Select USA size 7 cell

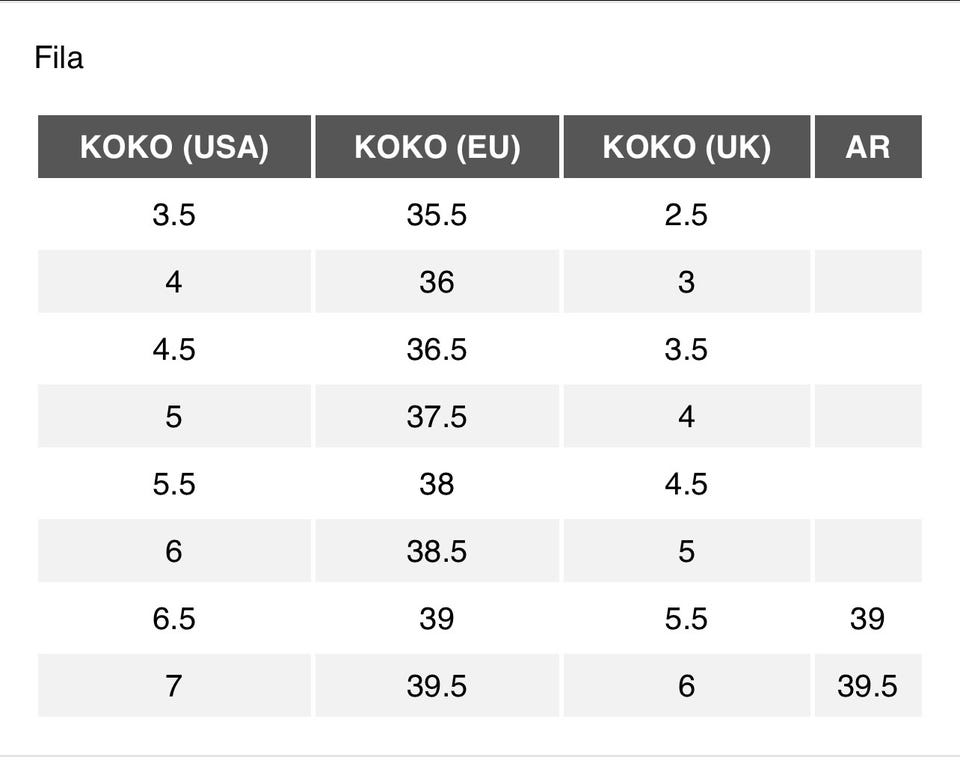coord(174,686)
